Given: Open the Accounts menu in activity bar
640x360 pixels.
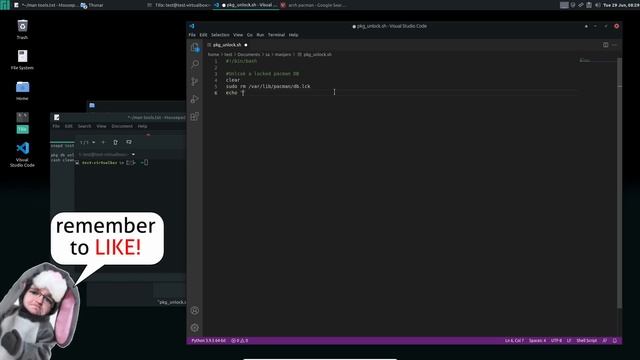Looking at the screenshot, I should 195,311.
